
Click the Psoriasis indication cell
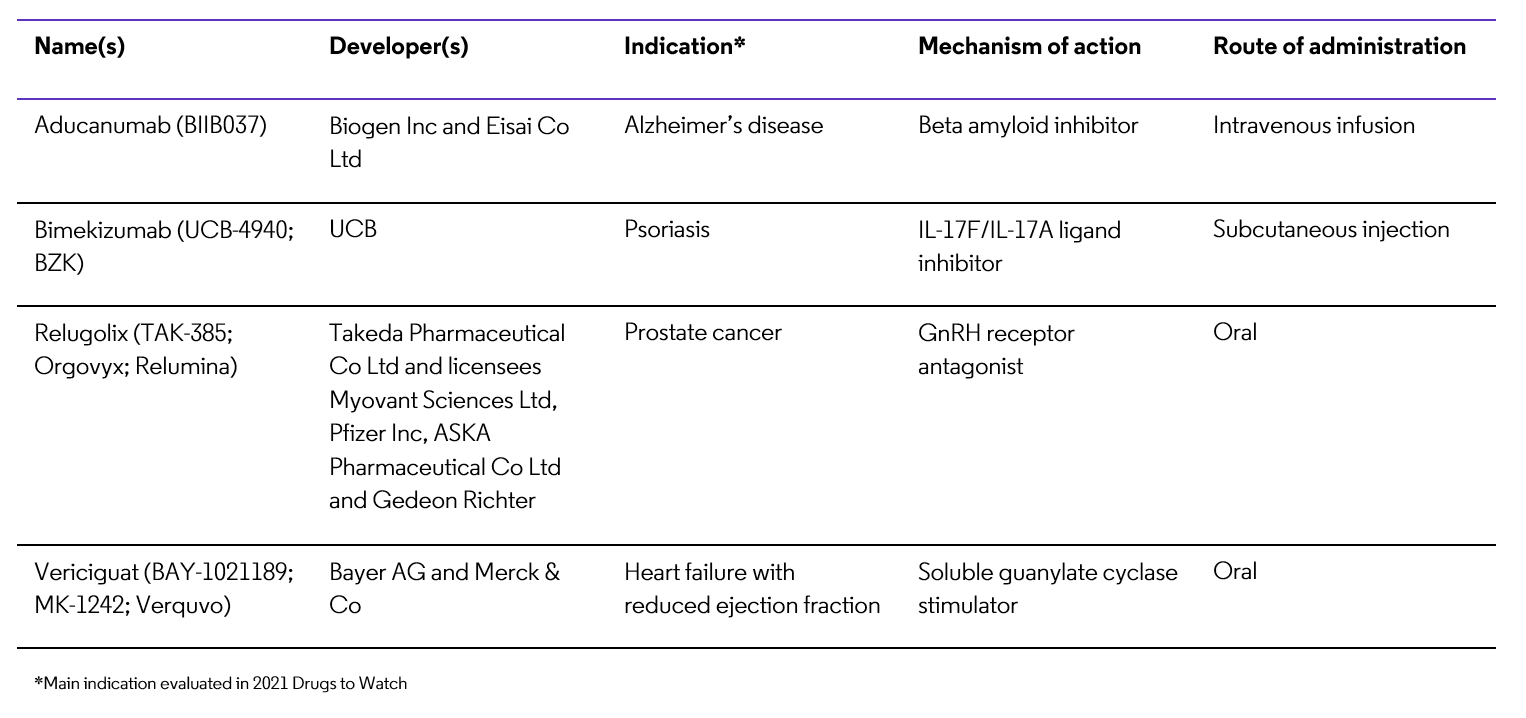click(666, 230)
